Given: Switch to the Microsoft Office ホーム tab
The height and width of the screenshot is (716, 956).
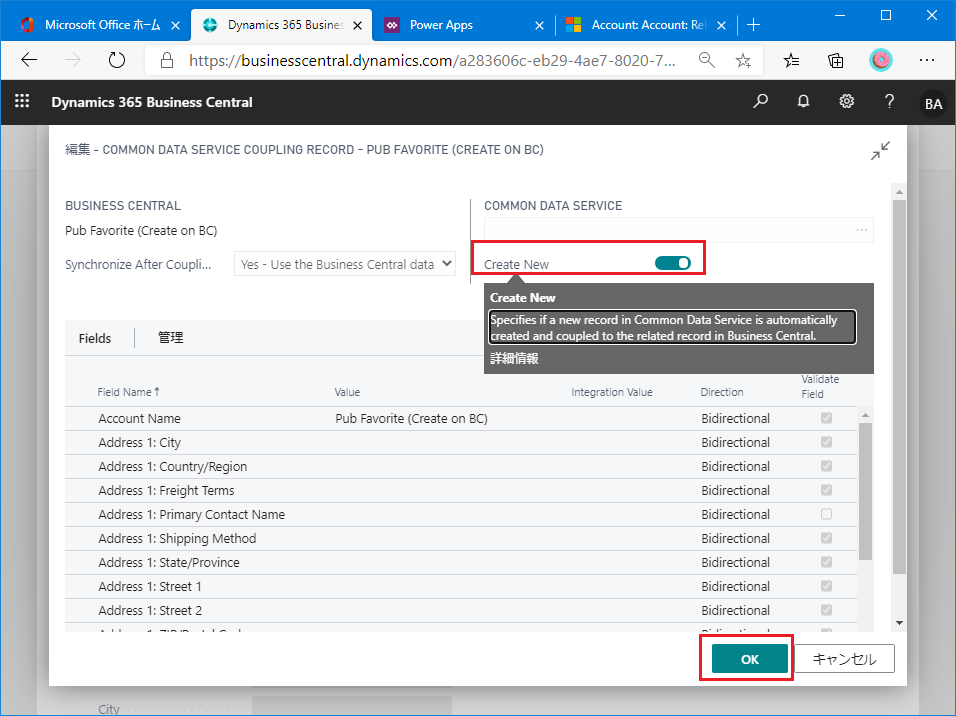Looking at the screenshot, I should (102, 25).
